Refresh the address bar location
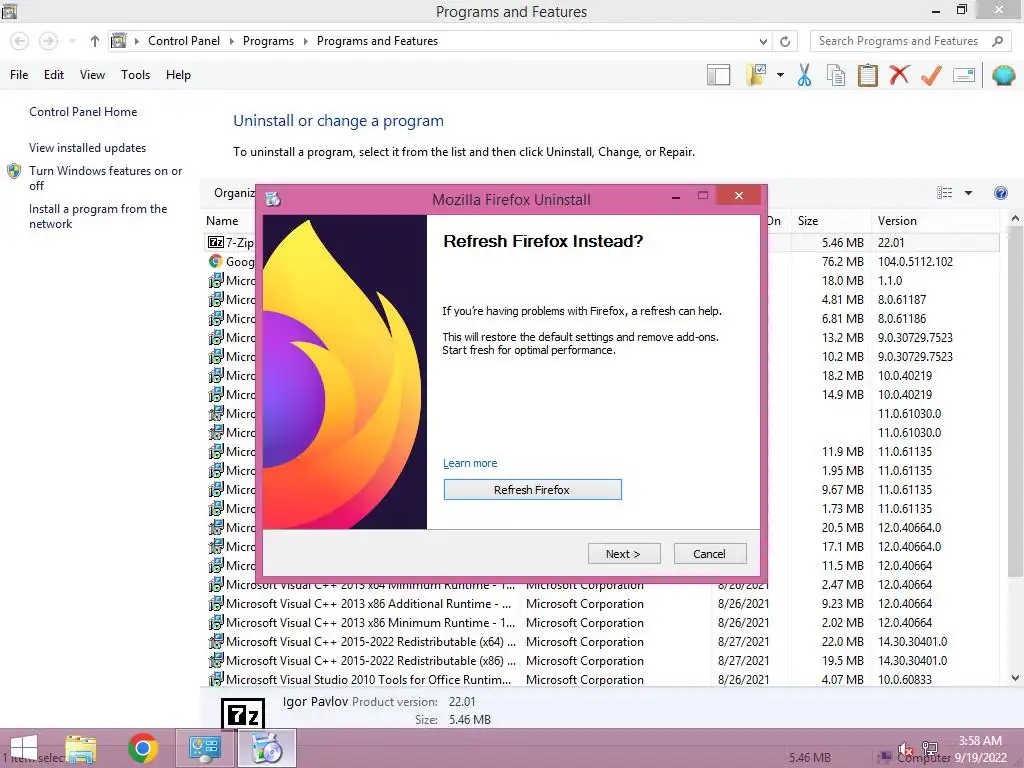 (x=785, y=41)
